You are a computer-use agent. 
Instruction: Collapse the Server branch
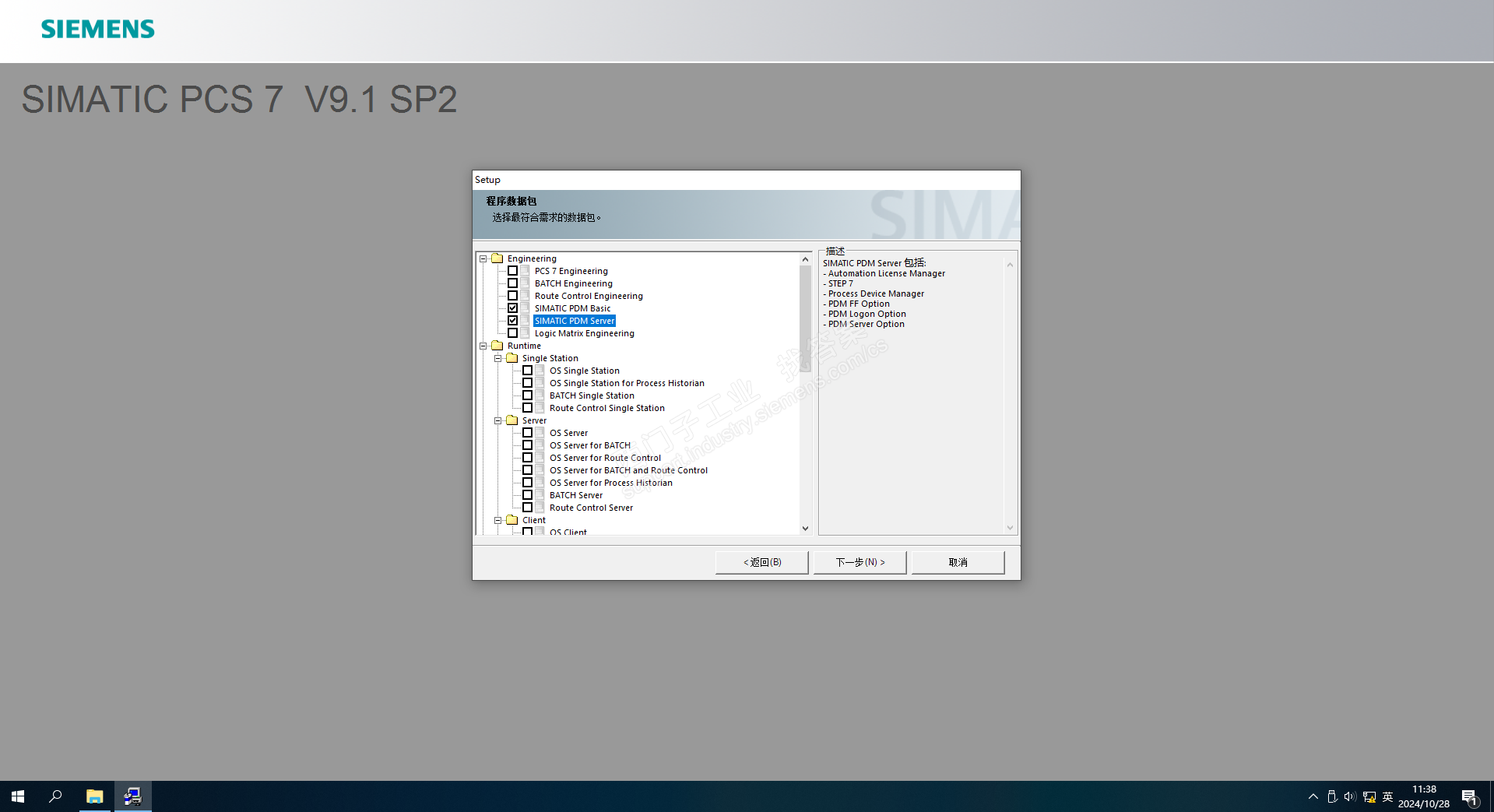(x=498, y=420)
